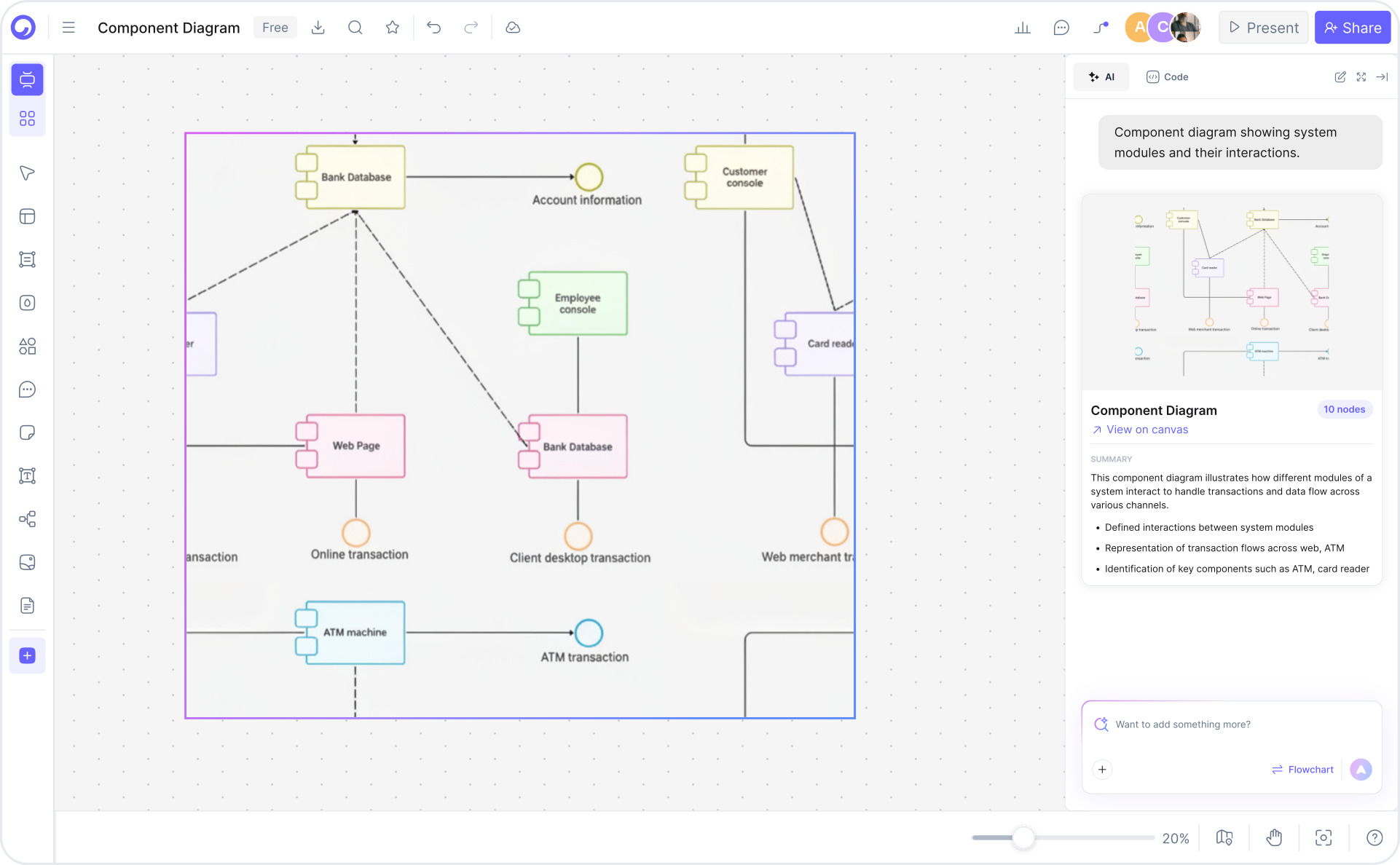The image size is (1400, 865).
Task: Open the Help icon in bottom bar
Action: 1374,837
